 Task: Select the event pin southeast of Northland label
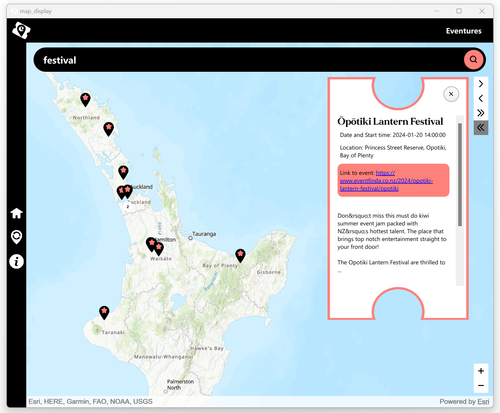click(108, 129)
